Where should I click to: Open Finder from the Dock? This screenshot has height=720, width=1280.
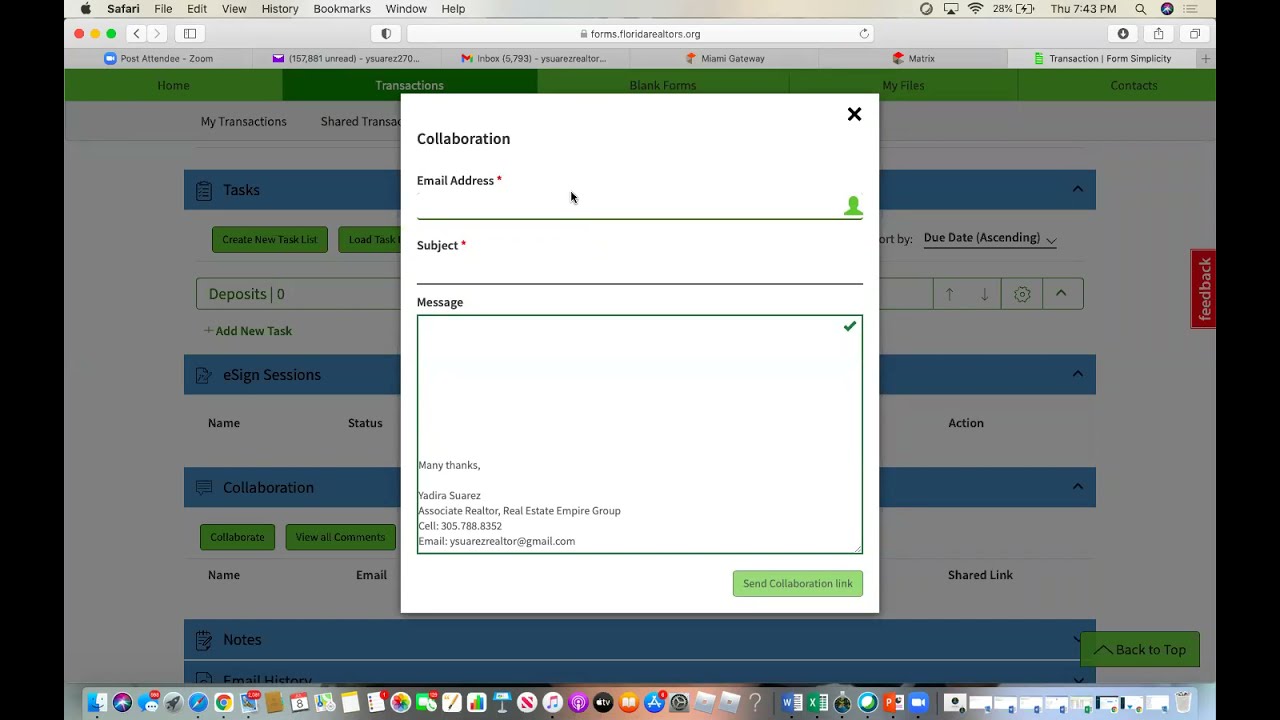[x=97, y=703]
